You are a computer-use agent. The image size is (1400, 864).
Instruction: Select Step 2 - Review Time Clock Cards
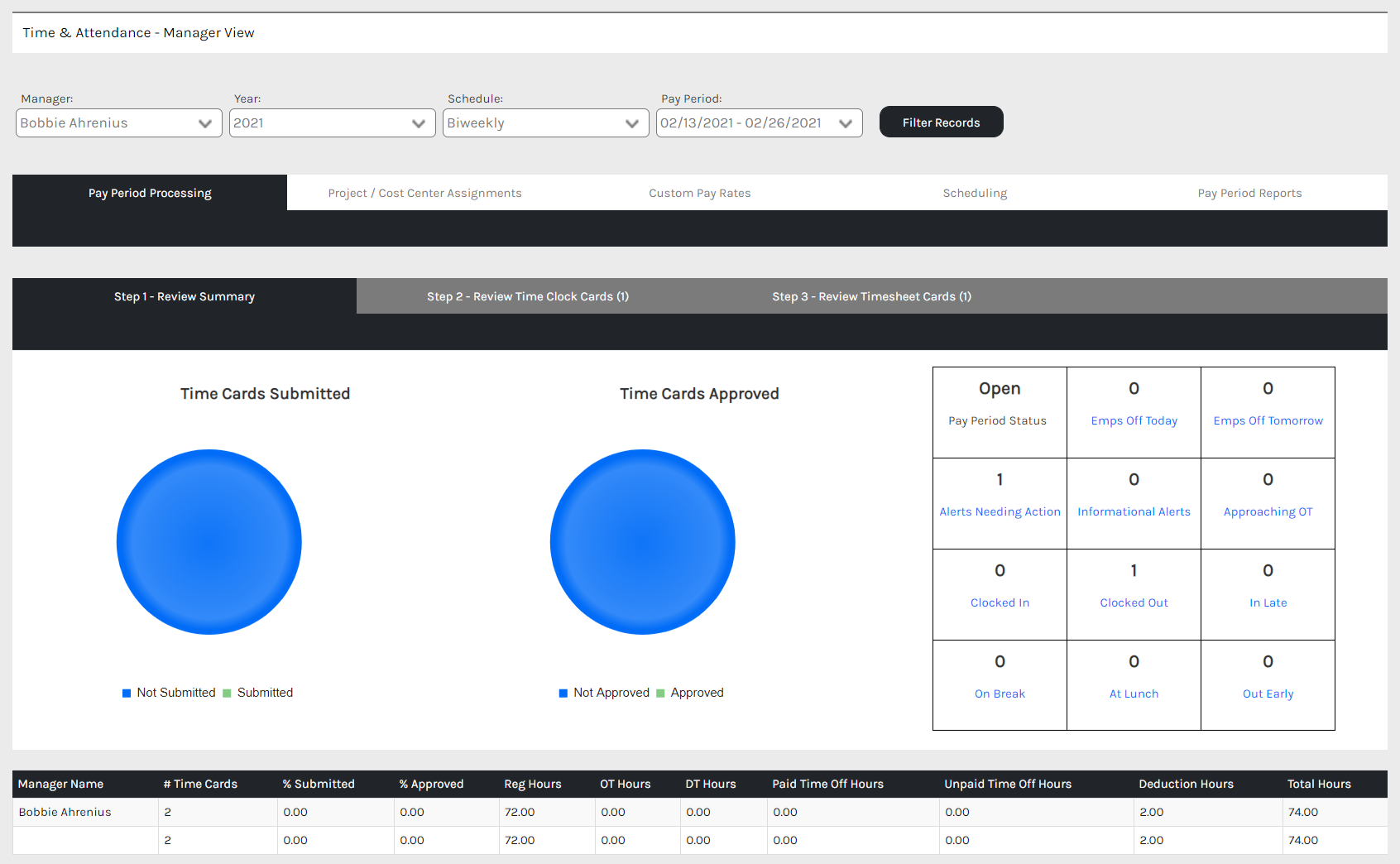[528, 296]
